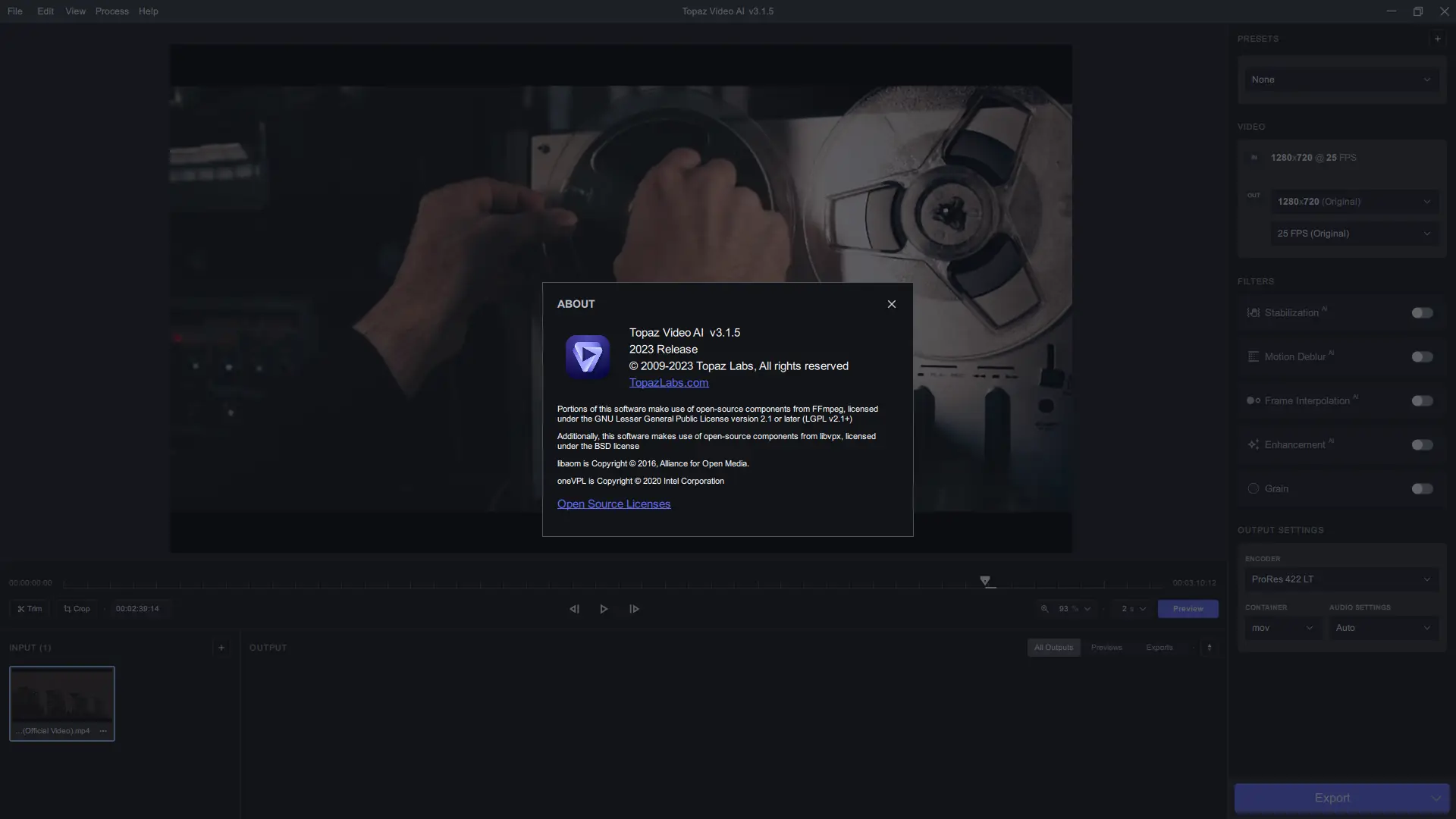Expand the ProRes 422 LT encoder dropdown
Viewport: 1456px width, 819px height.
pos(1340,579)
